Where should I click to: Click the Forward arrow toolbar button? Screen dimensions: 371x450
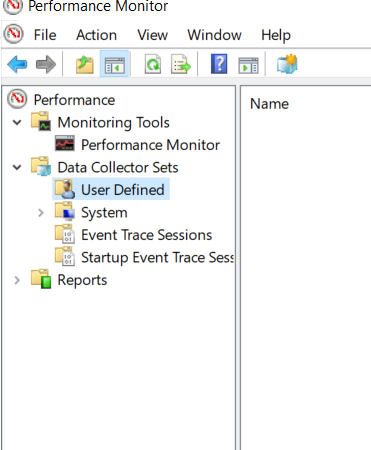click(x=46, y=64)
